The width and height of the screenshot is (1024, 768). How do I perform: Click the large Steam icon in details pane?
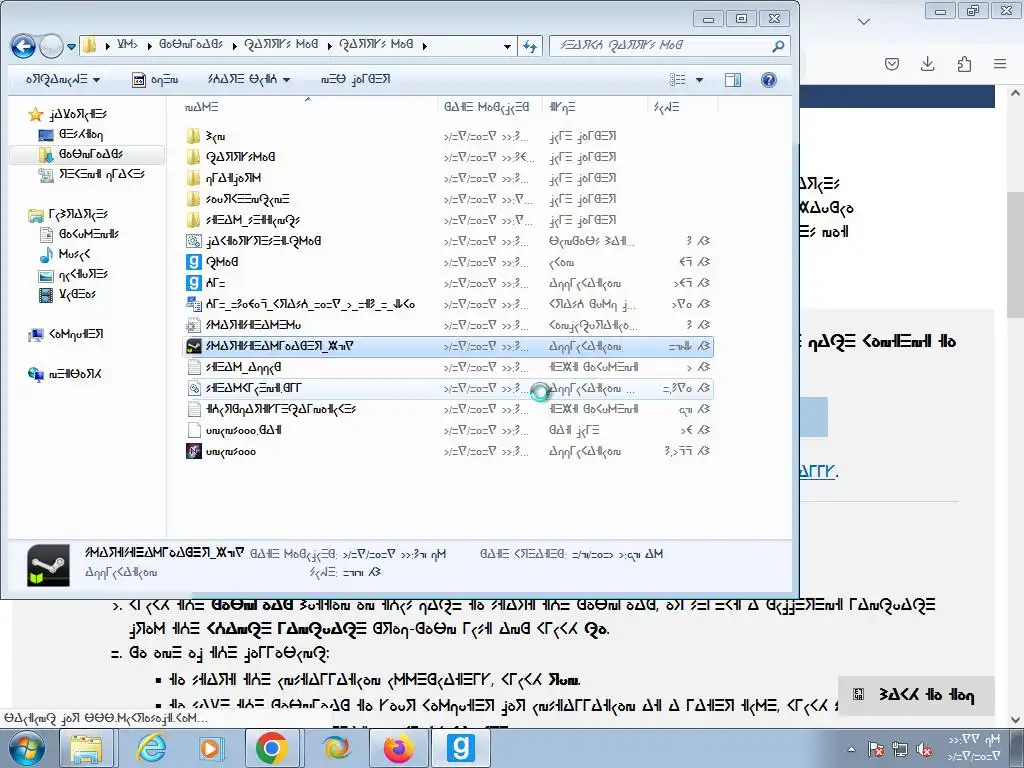48,565
